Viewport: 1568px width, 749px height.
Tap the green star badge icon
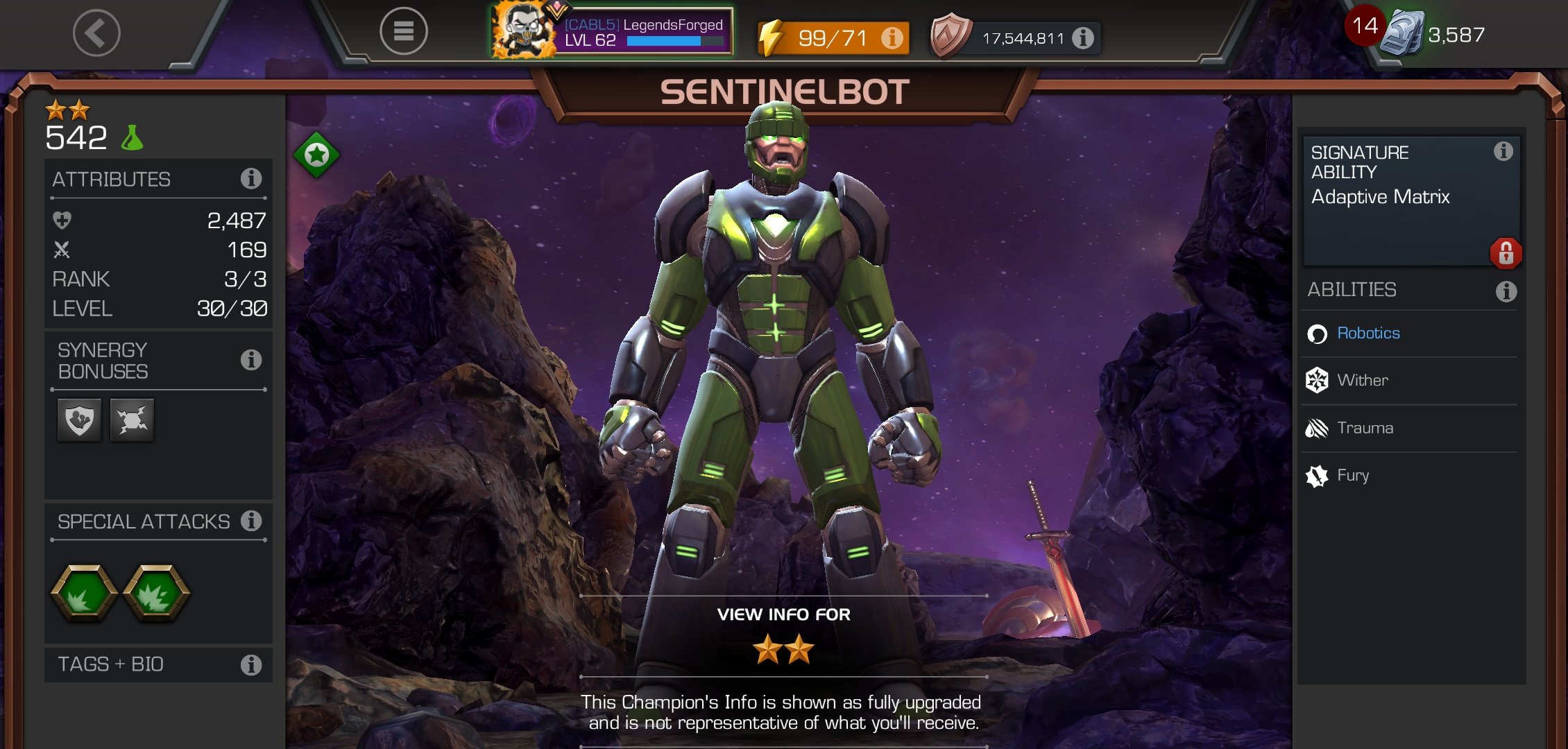pos(317,155)
